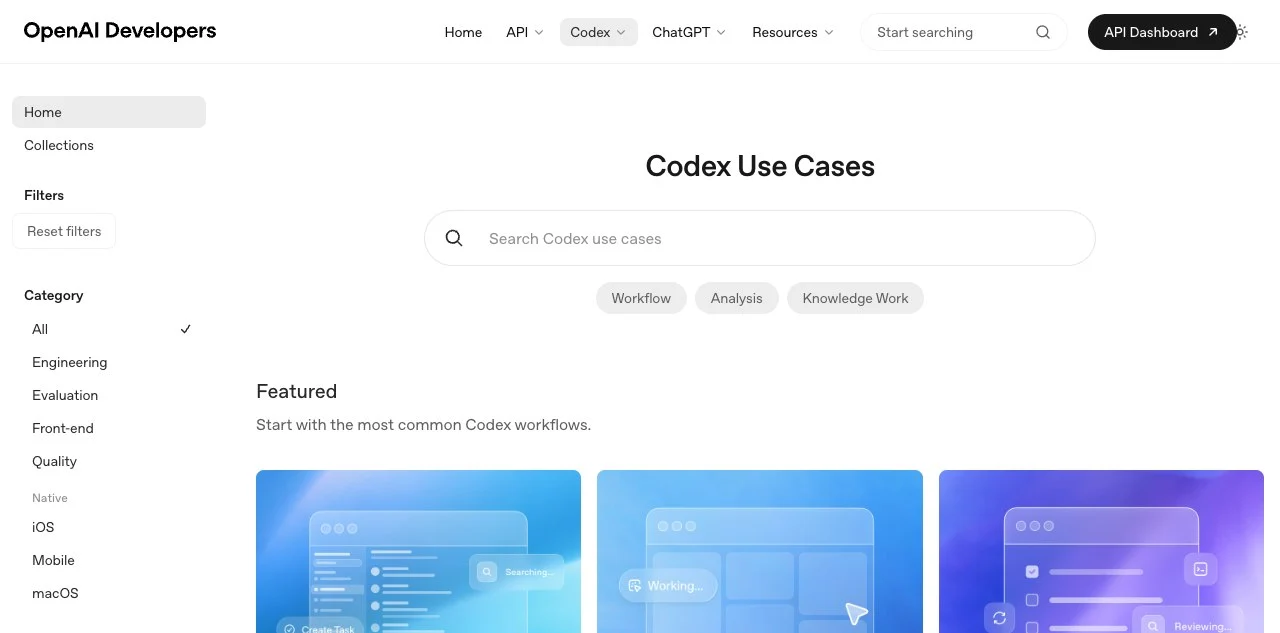Screen dimensions: 1280x633
Task: Click the Filters heading in sidebar
Action: pyautogui.click(x=44, y=195)
